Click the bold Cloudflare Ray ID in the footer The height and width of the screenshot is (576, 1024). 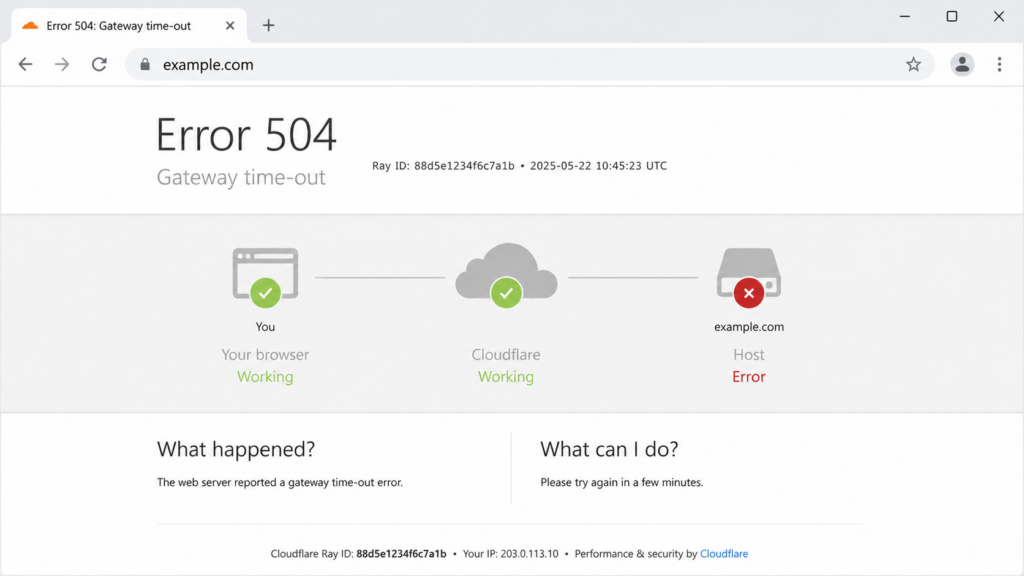click(x=401, y=553)
